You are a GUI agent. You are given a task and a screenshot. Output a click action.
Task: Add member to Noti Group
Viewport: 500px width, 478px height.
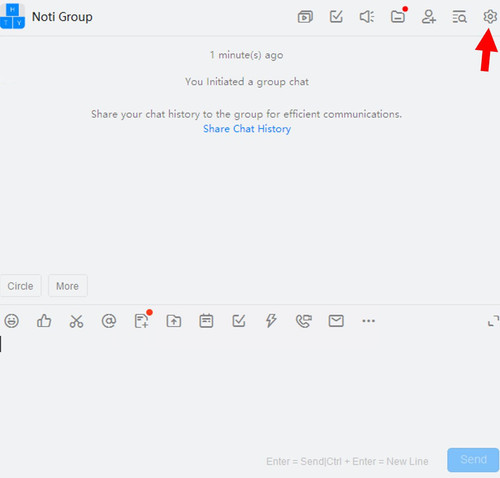click(429, 17)
